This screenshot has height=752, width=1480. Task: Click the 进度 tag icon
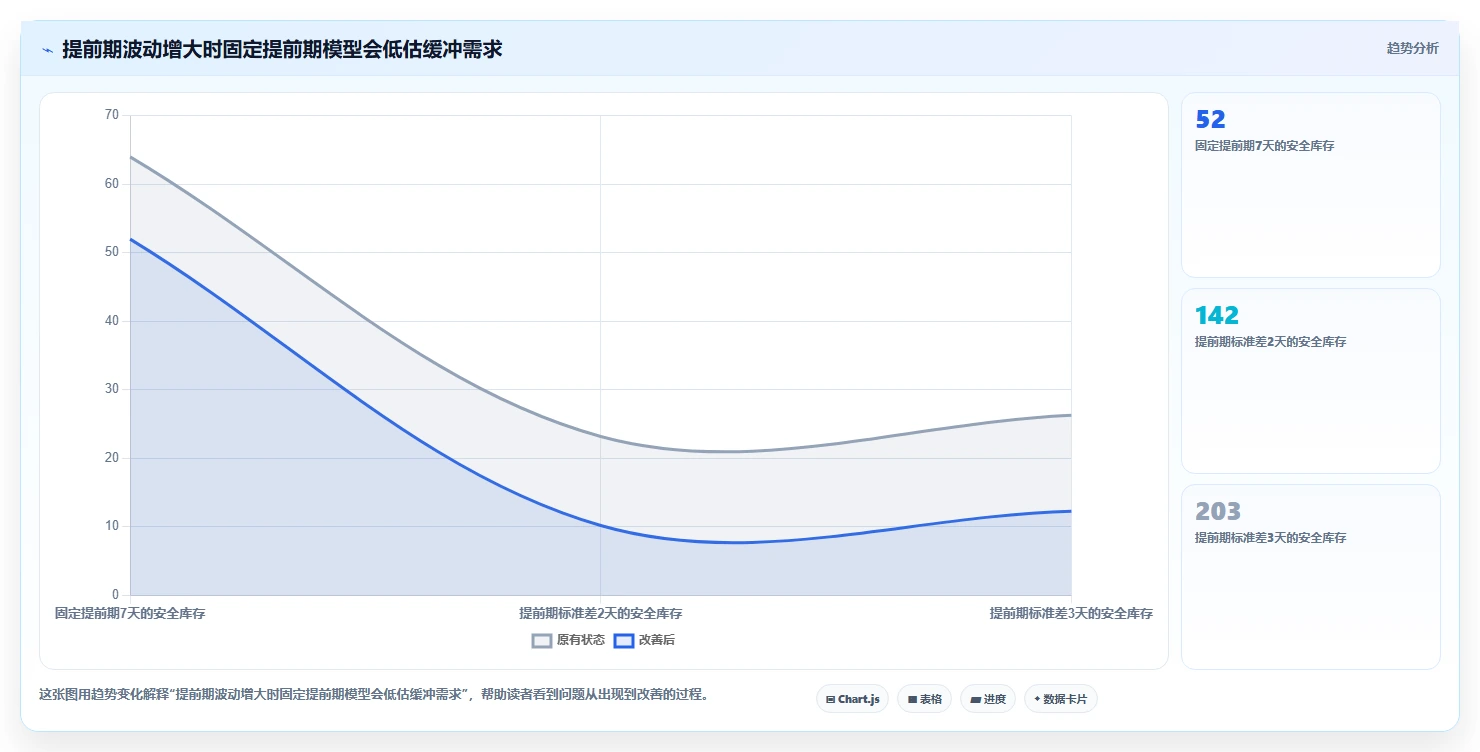tap(975, 700)
